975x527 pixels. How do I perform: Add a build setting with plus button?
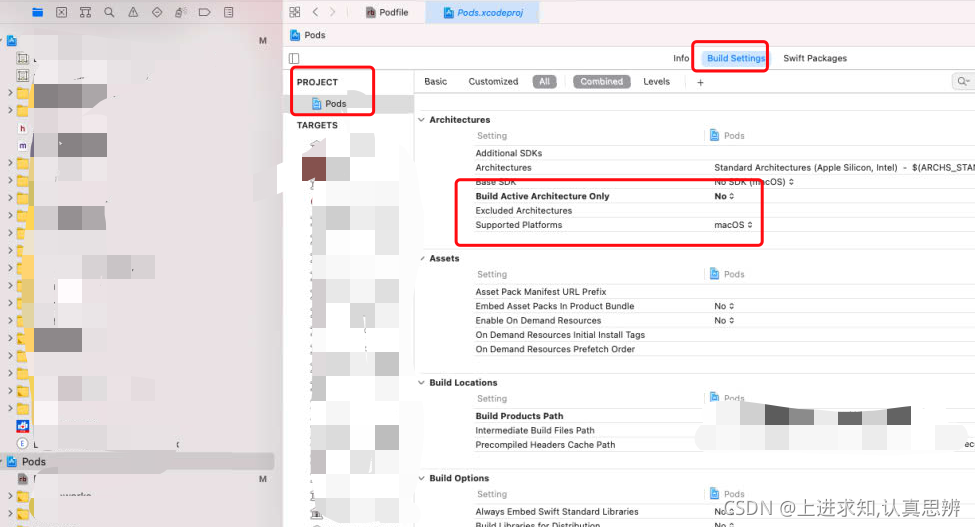[700, 82]
